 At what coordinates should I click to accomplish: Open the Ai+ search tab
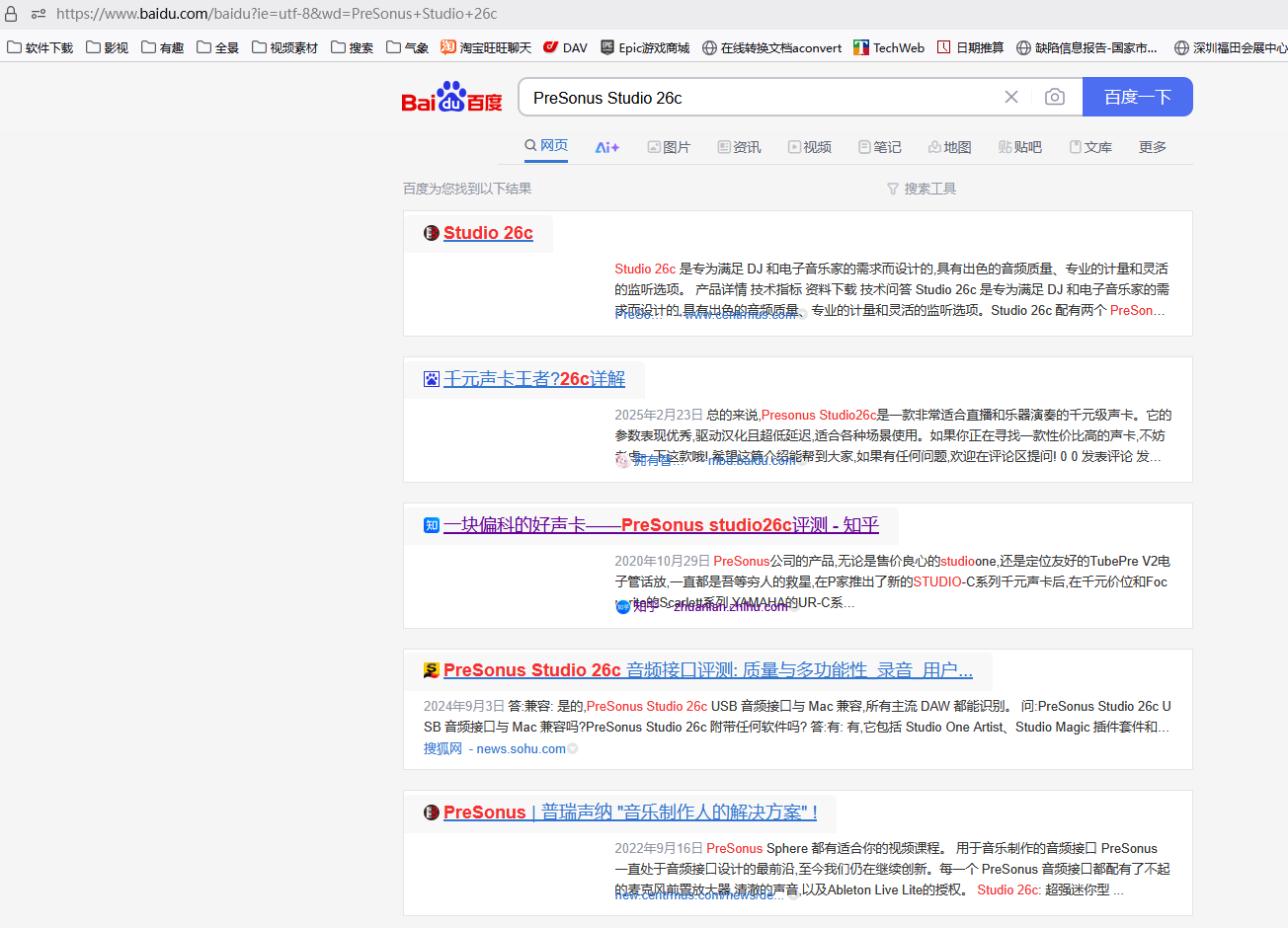[x=606, y=147]
